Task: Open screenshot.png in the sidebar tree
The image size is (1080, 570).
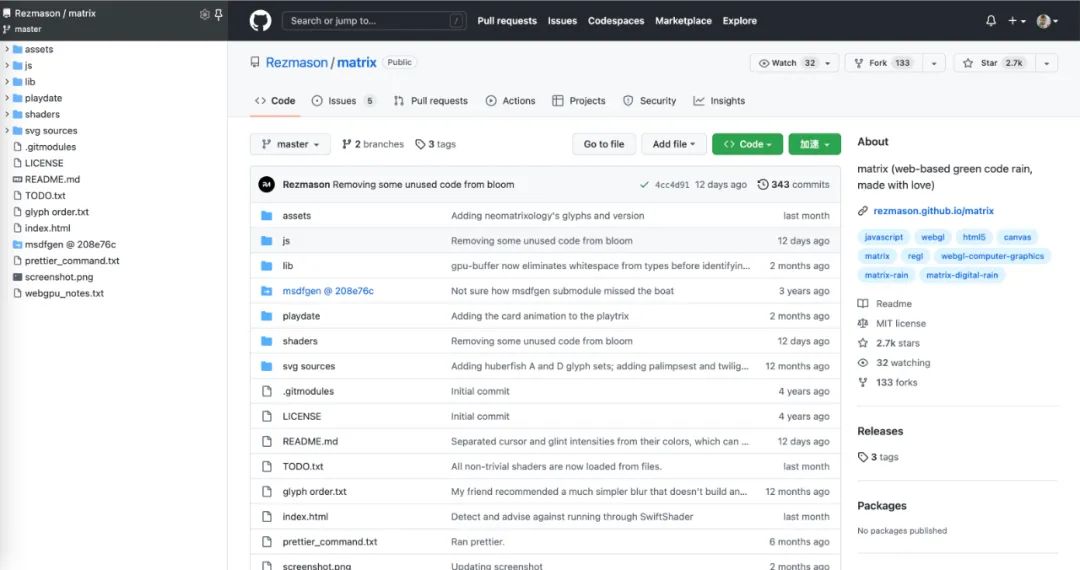Action: pos(59,277)
